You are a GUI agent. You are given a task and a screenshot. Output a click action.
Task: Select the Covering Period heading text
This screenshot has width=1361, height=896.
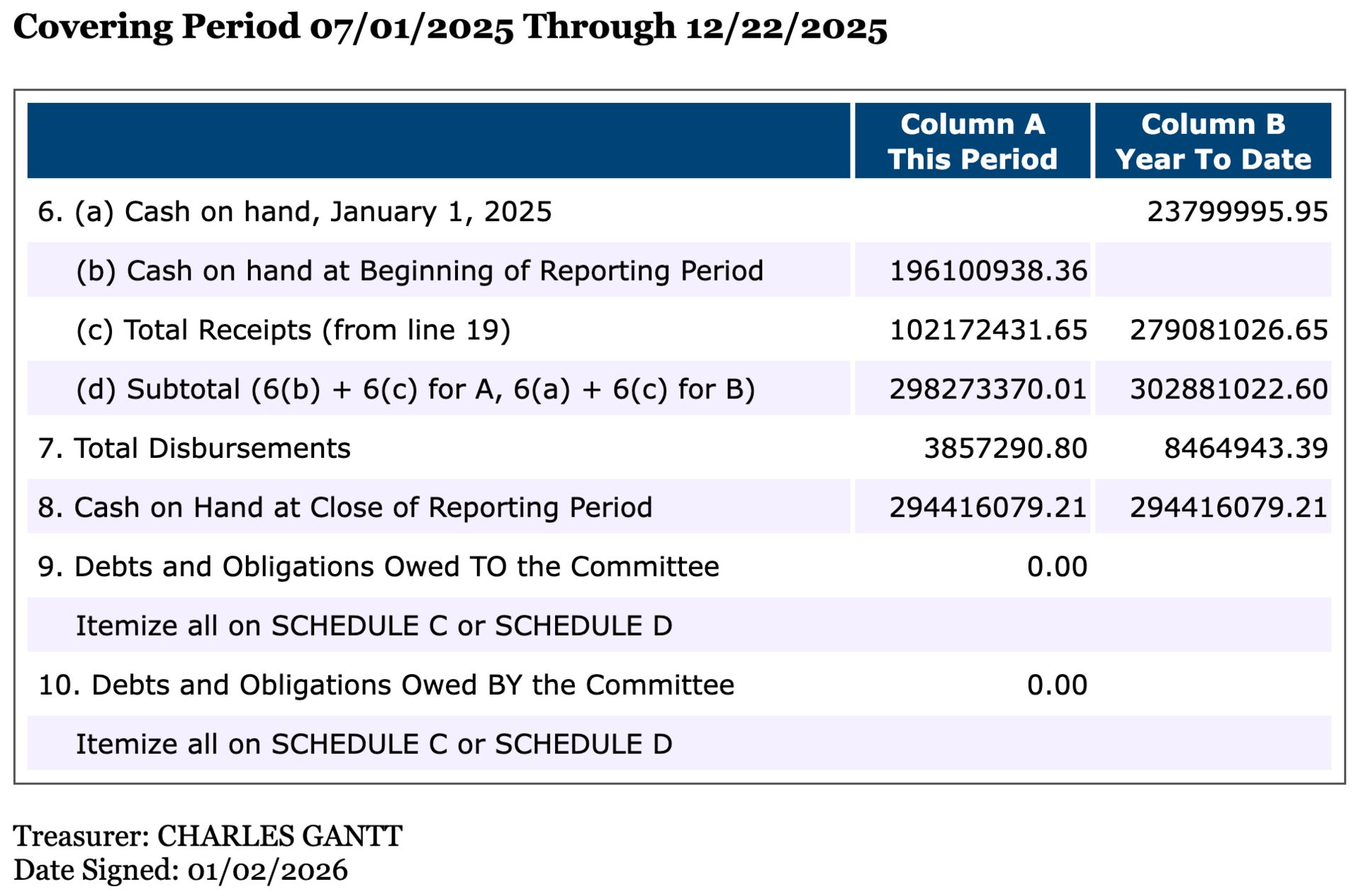(450, 28)
